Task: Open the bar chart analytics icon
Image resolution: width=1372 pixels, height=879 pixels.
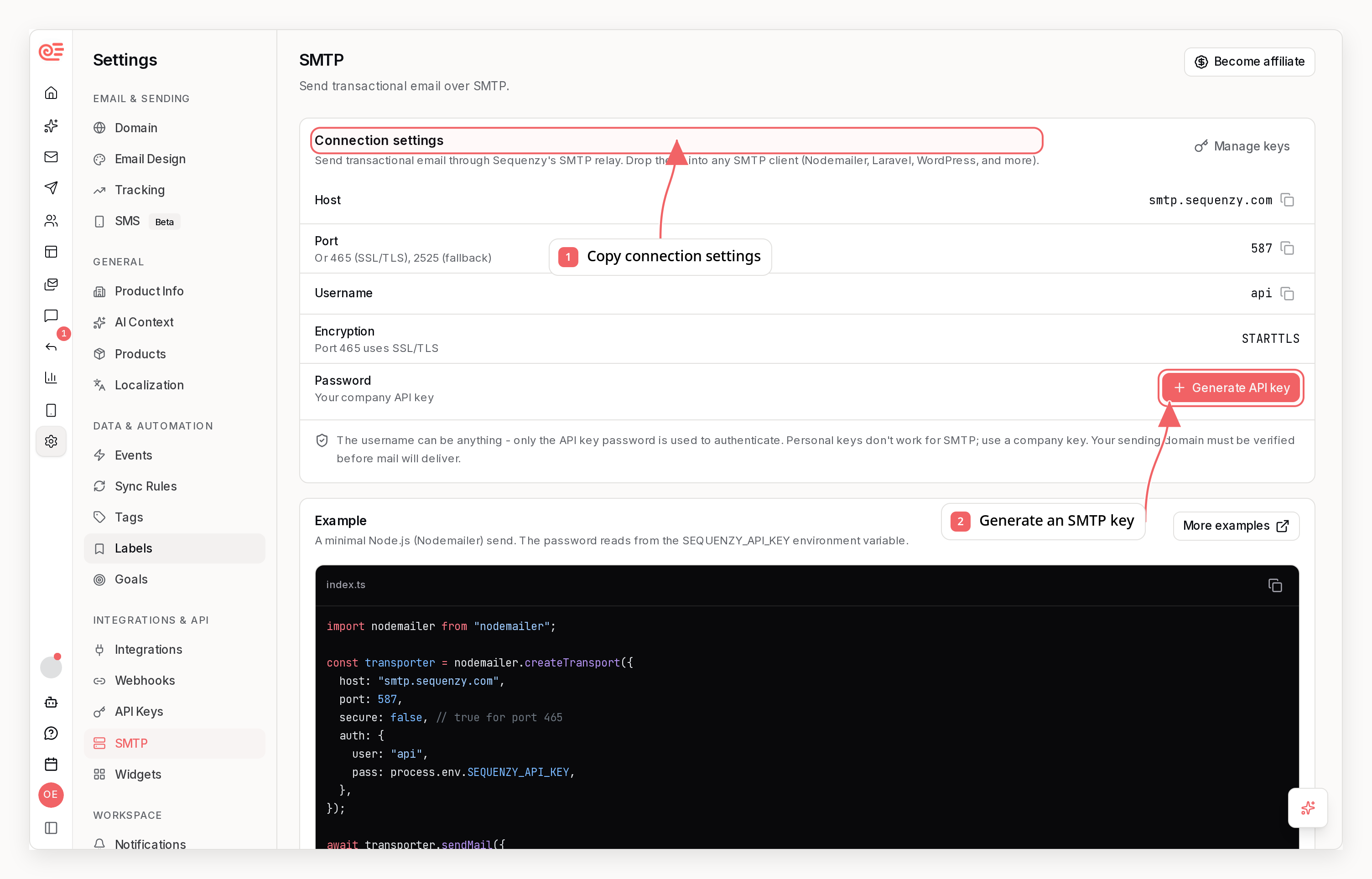Action: [51, 377]
